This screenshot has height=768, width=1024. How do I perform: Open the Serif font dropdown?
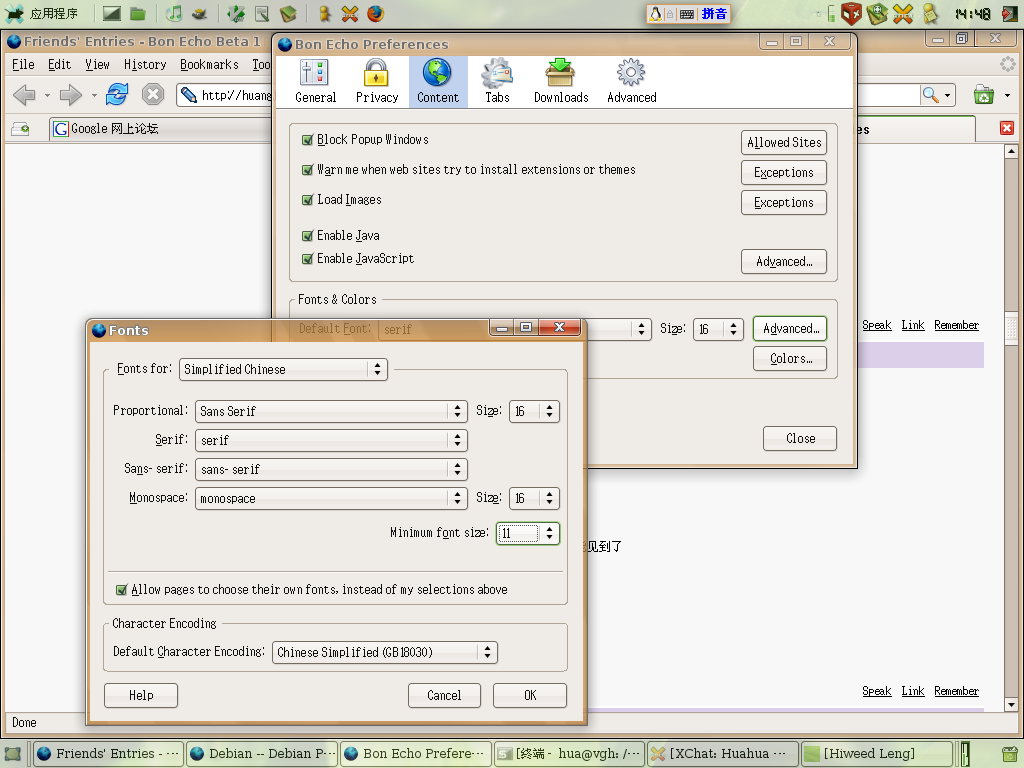[x=331, y=440]
